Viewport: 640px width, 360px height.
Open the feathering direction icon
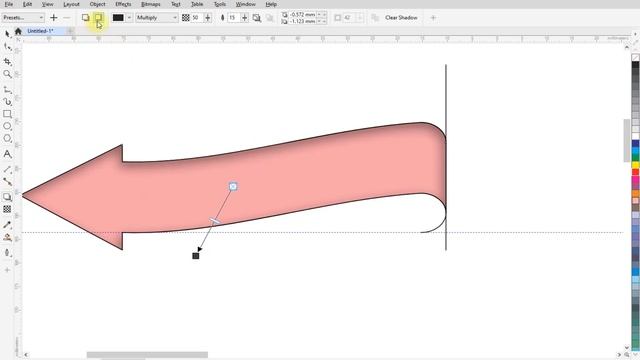[x=257, y=18]
